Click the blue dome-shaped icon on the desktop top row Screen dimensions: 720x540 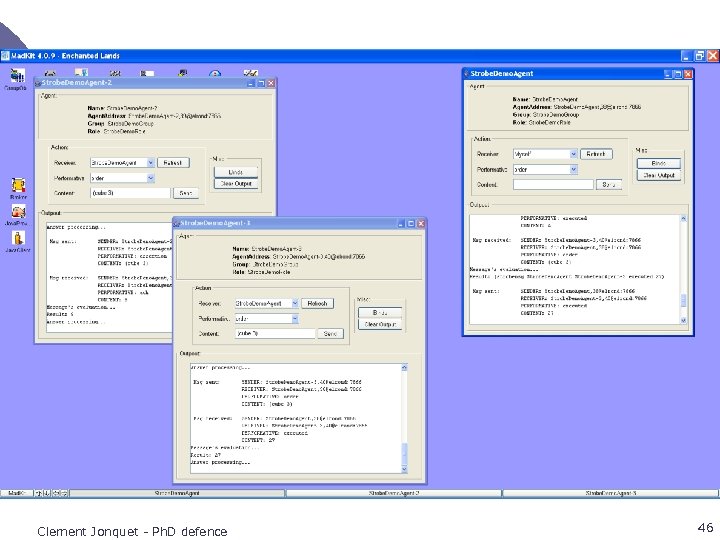215,73
